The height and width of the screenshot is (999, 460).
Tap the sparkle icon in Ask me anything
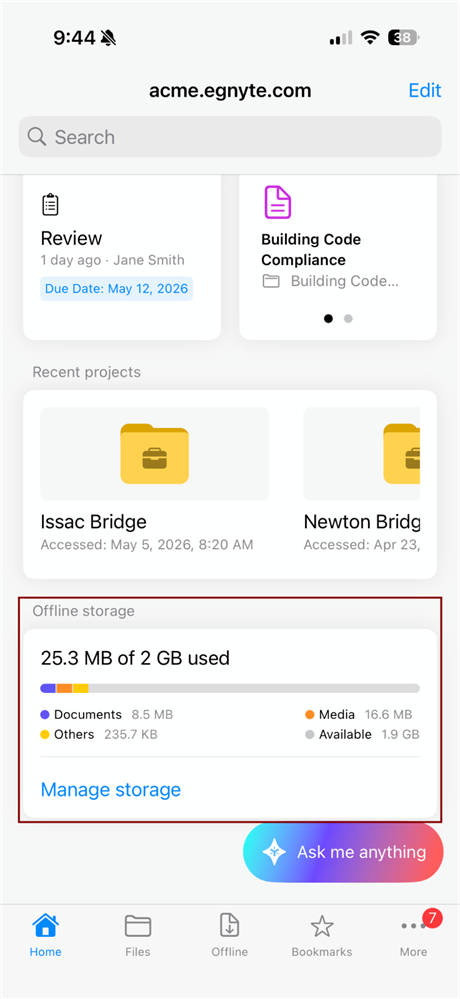point(274,852)
